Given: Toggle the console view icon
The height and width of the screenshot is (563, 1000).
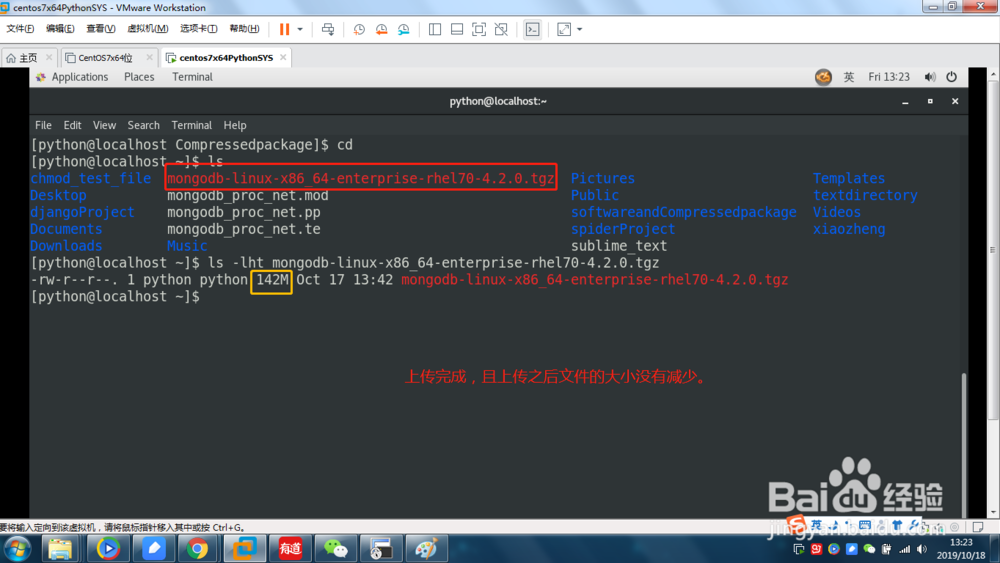Looking at the screenshot, I should (x=533, y=29).
